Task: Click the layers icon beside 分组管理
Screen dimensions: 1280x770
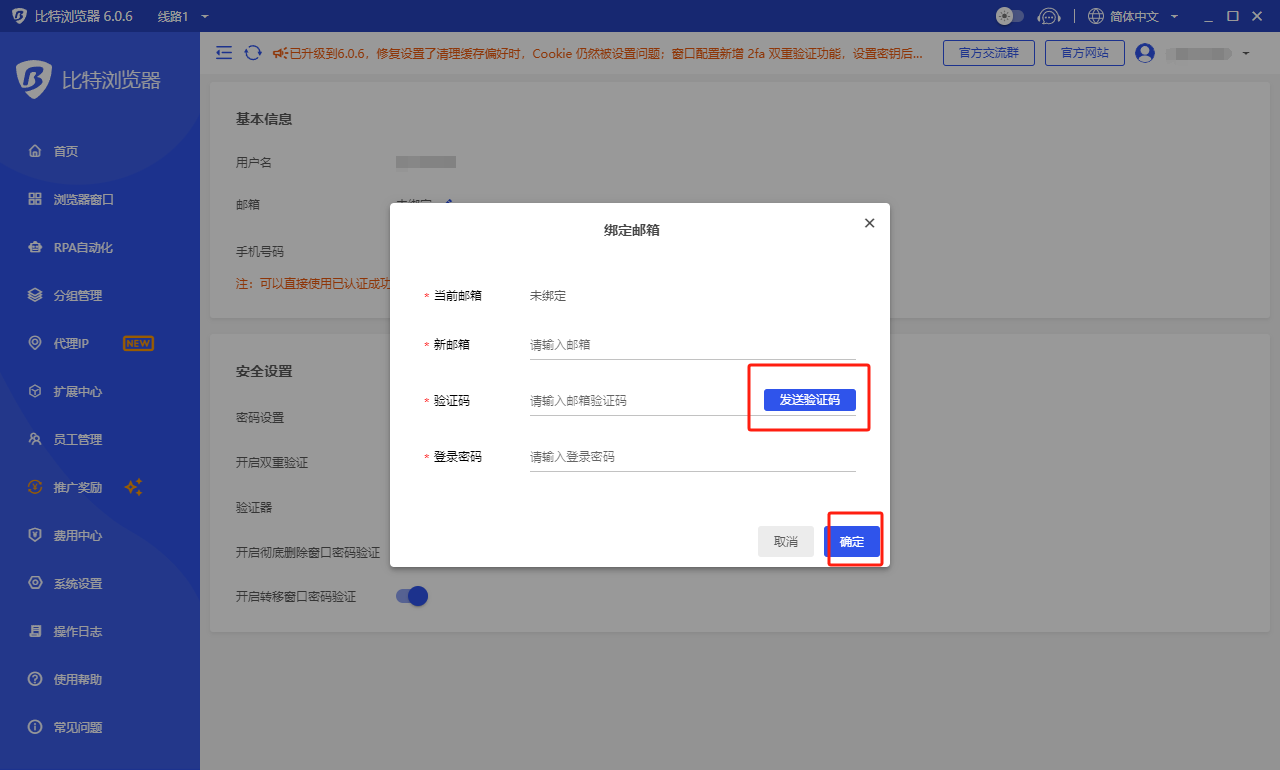Action: (35, 295)
